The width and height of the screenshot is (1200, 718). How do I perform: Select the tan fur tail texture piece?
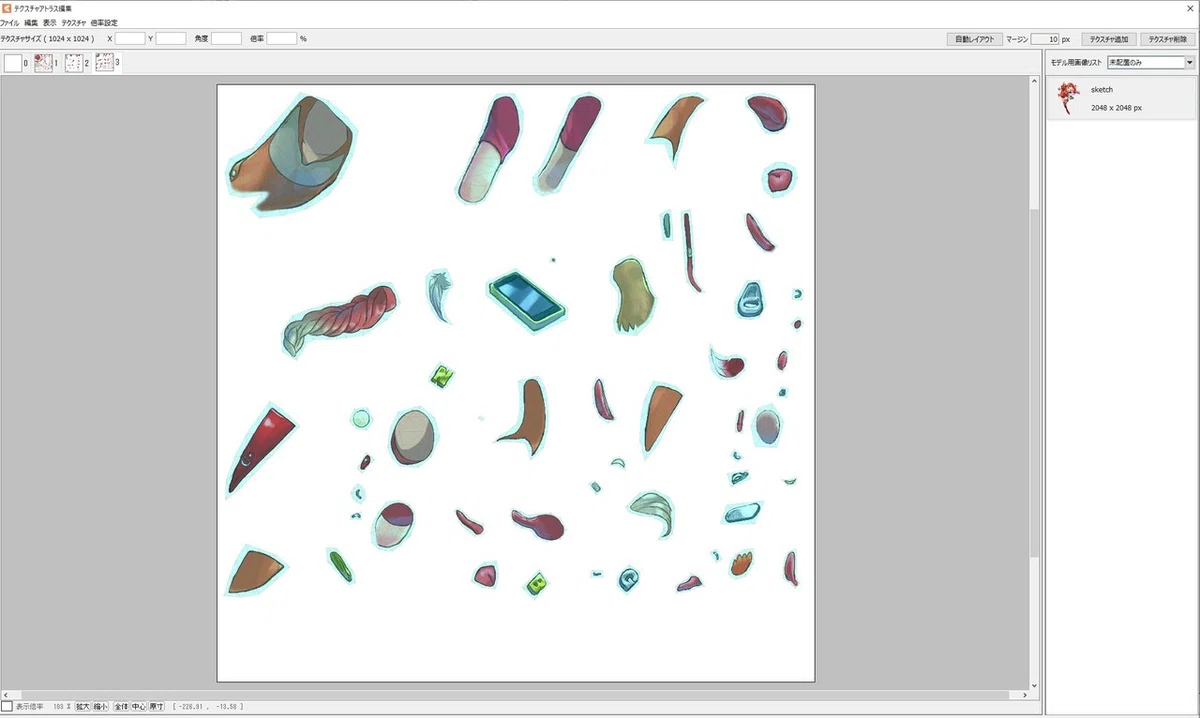coord(635,294)
